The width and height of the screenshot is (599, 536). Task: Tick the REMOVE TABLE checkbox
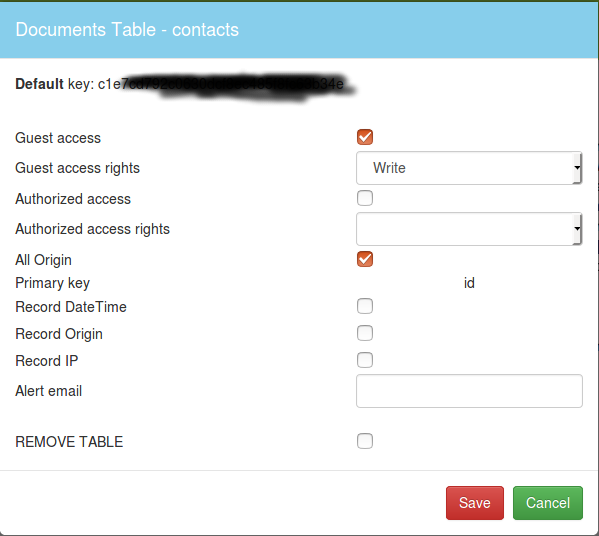coord(365,441)
